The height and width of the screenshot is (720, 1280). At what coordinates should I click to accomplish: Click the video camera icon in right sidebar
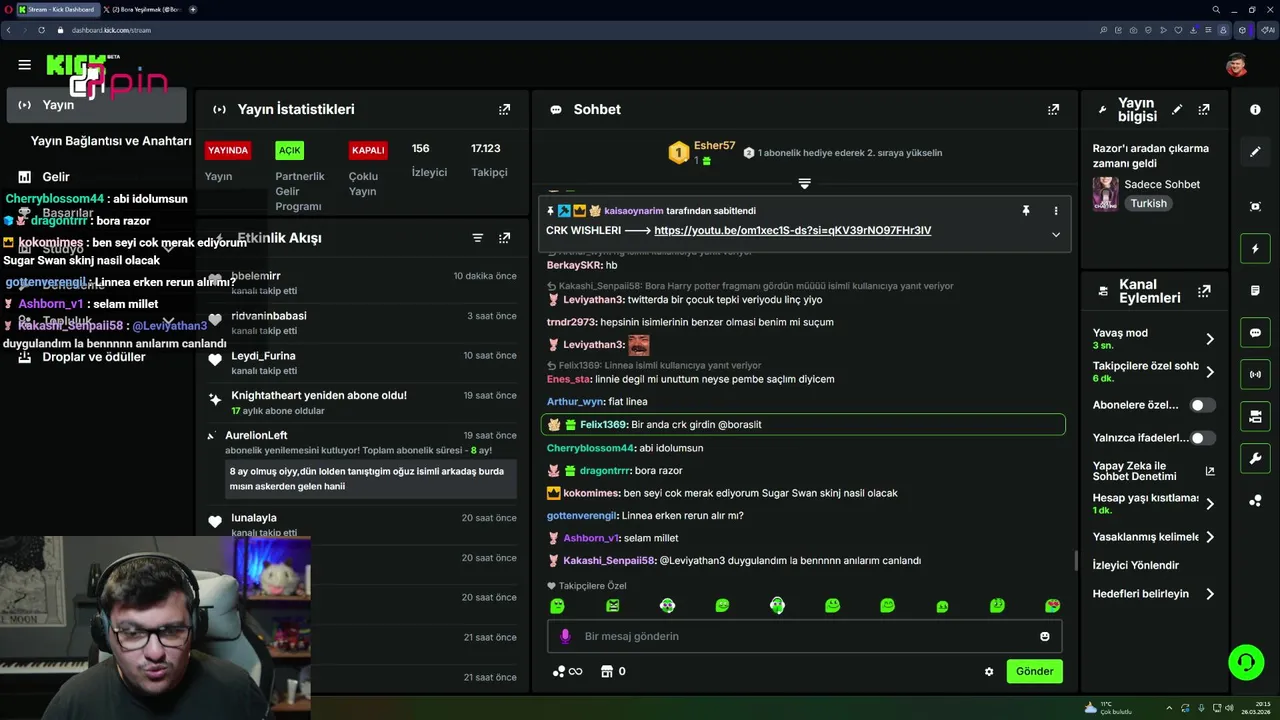coord(1255,416)
